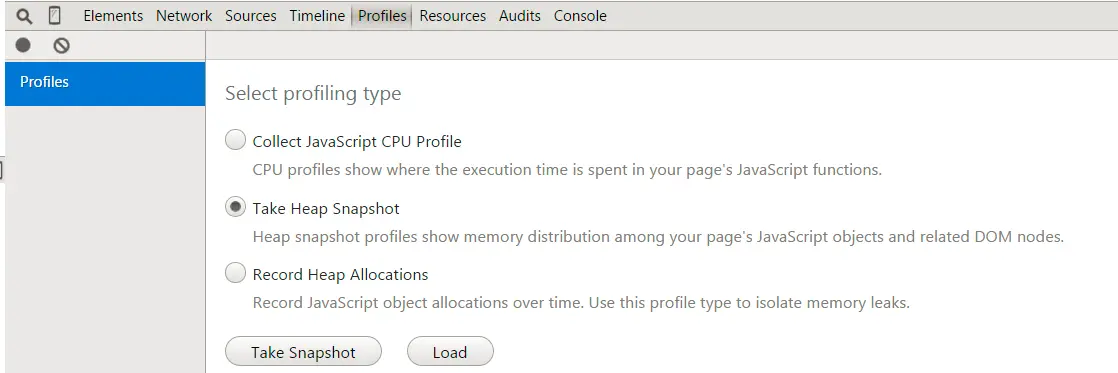The height and width of the screenshot is (373, 1118).
Task: Open the Timeline tab
Action: coord(317,16)
